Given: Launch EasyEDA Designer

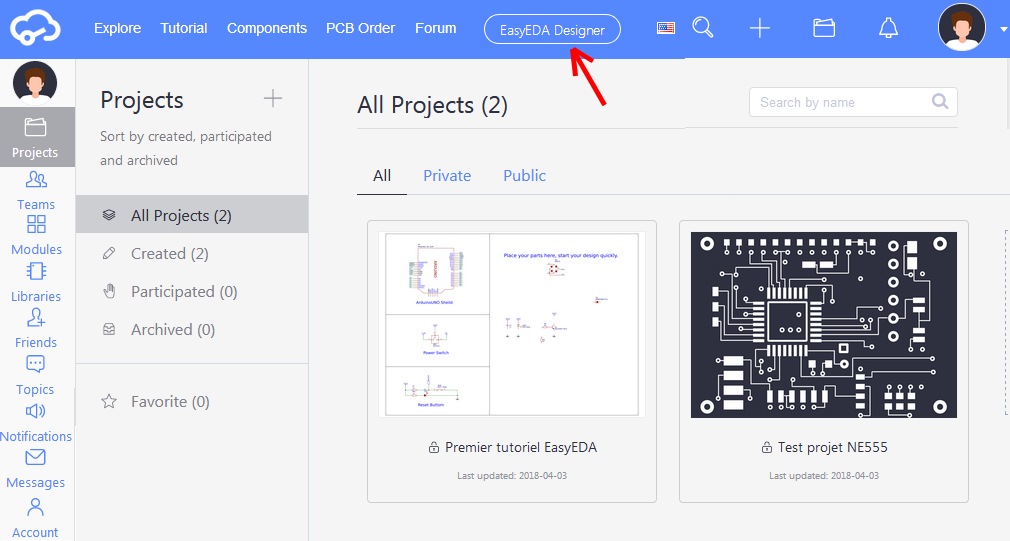Looking at the screenshot, I should pos(552,30).
